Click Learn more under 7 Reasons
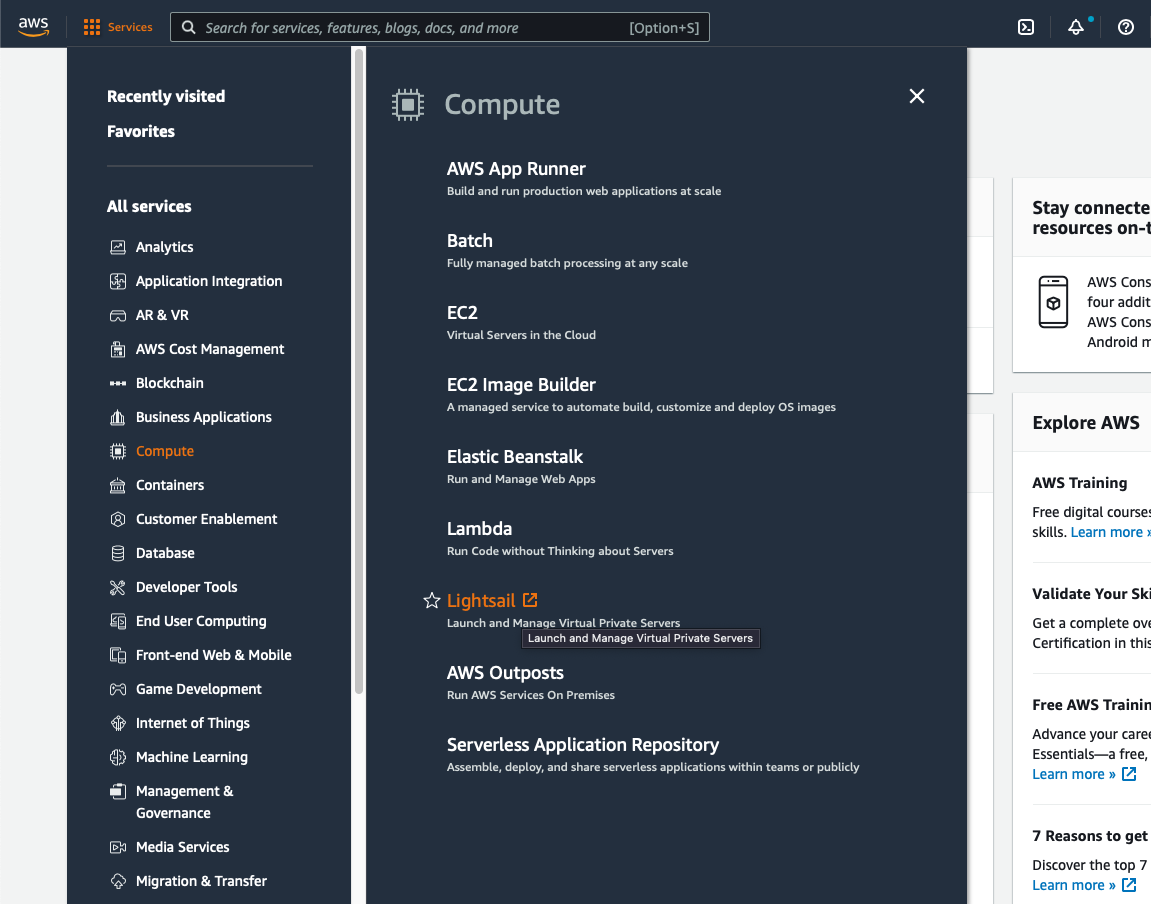Screen dimensions: 1151x904 [x=1084, y=885]
